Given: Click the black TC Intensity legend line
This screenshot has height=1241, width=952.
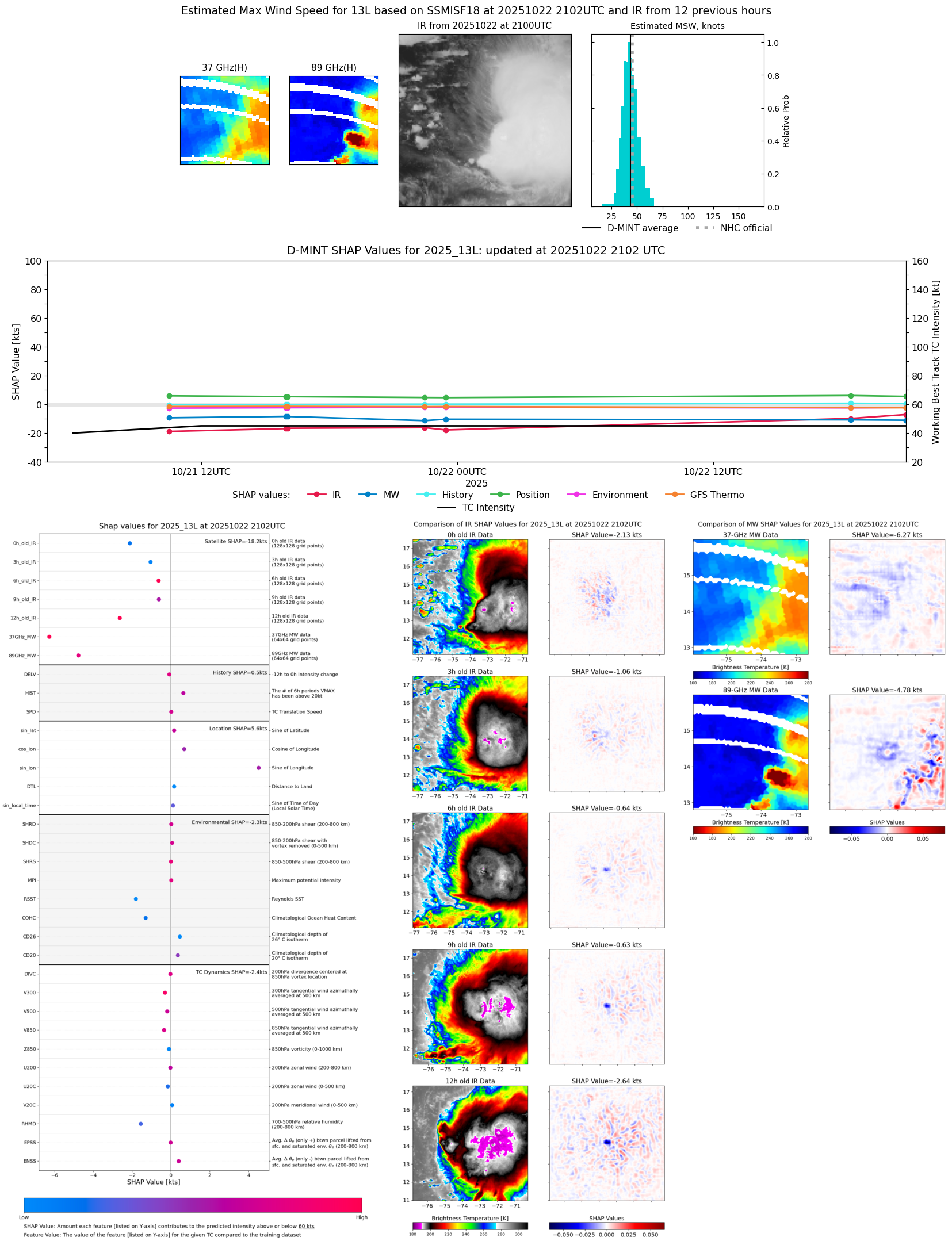Looking at the screenshot, I should click(447, 507).
